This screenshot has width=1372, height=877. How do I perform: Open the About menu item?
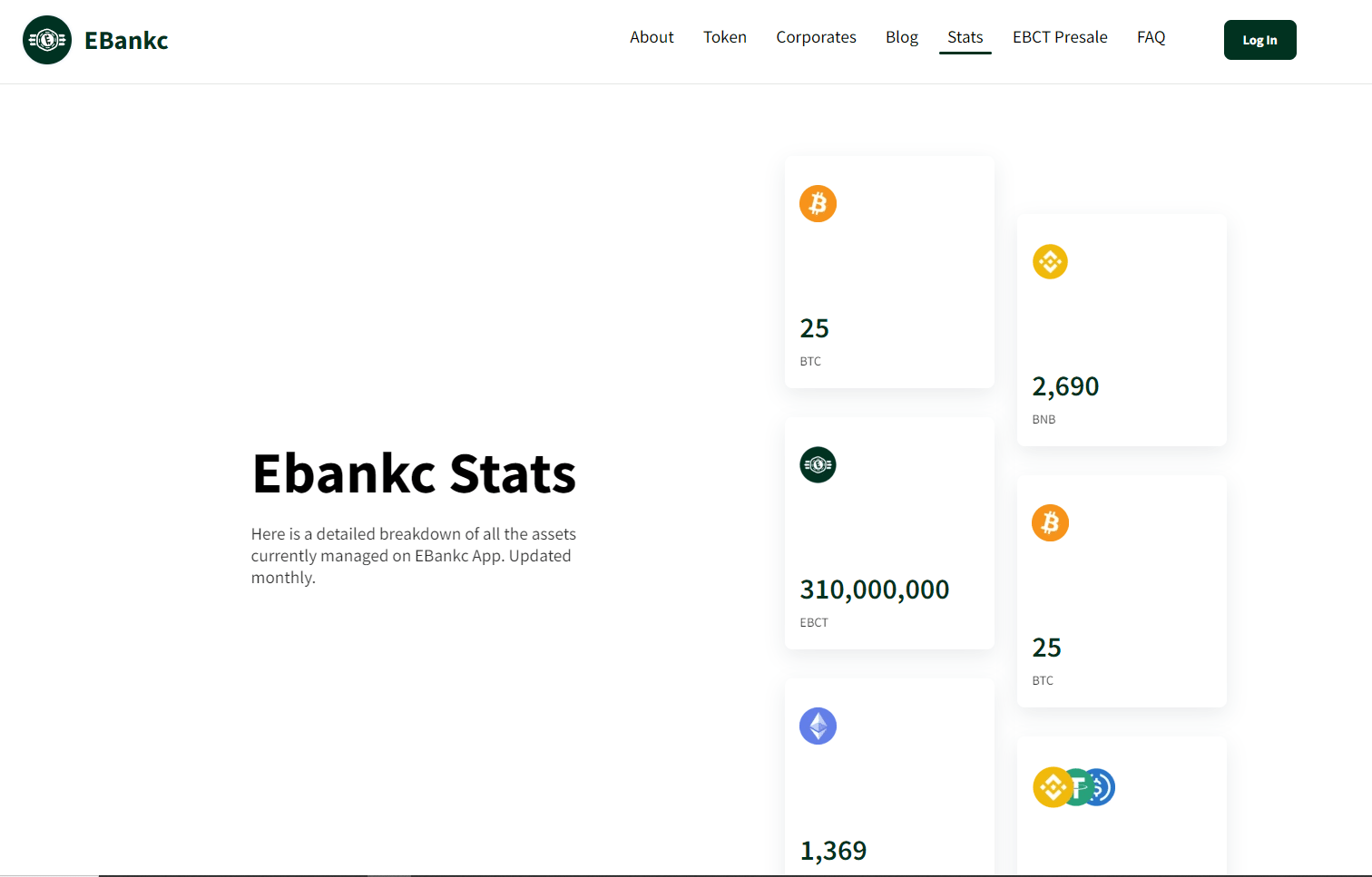coord(652,37)
